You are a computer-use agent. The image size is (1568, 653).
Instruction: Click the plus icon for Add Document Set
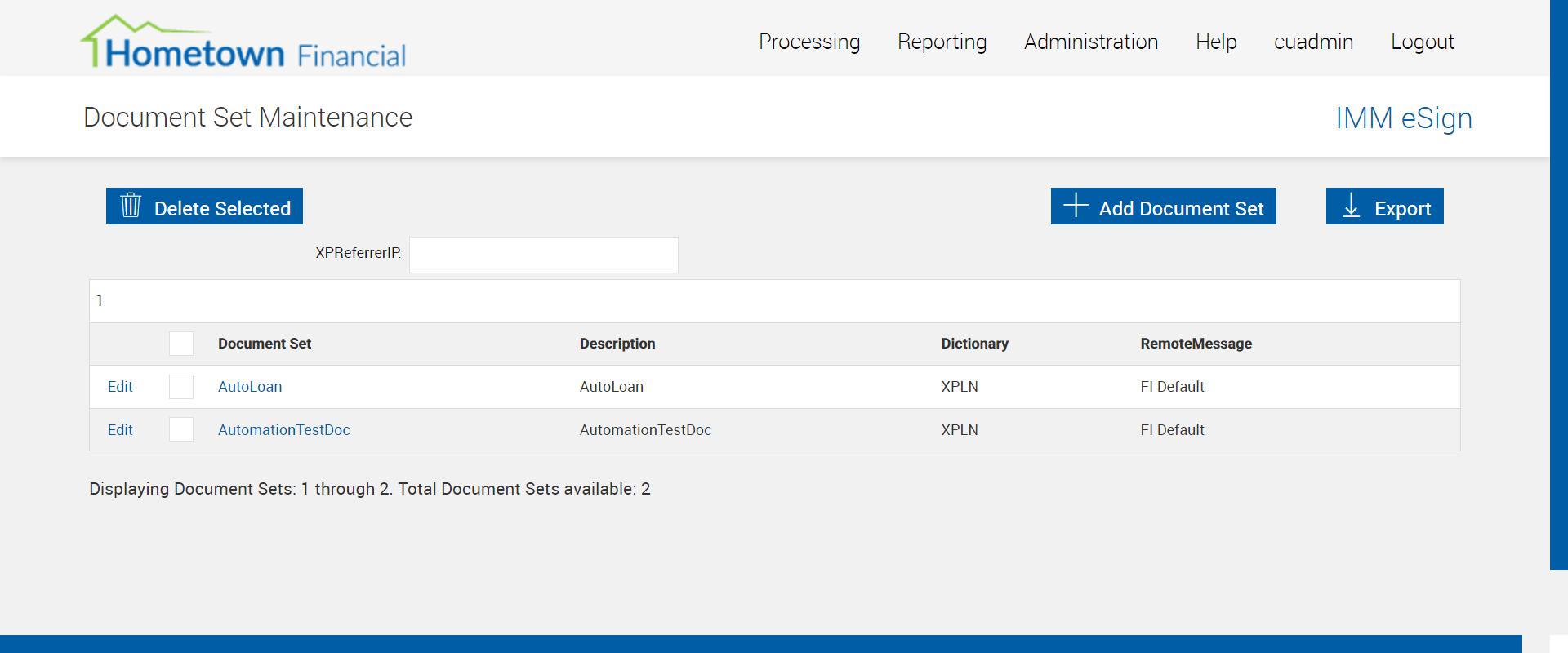tap(1076, 206)
